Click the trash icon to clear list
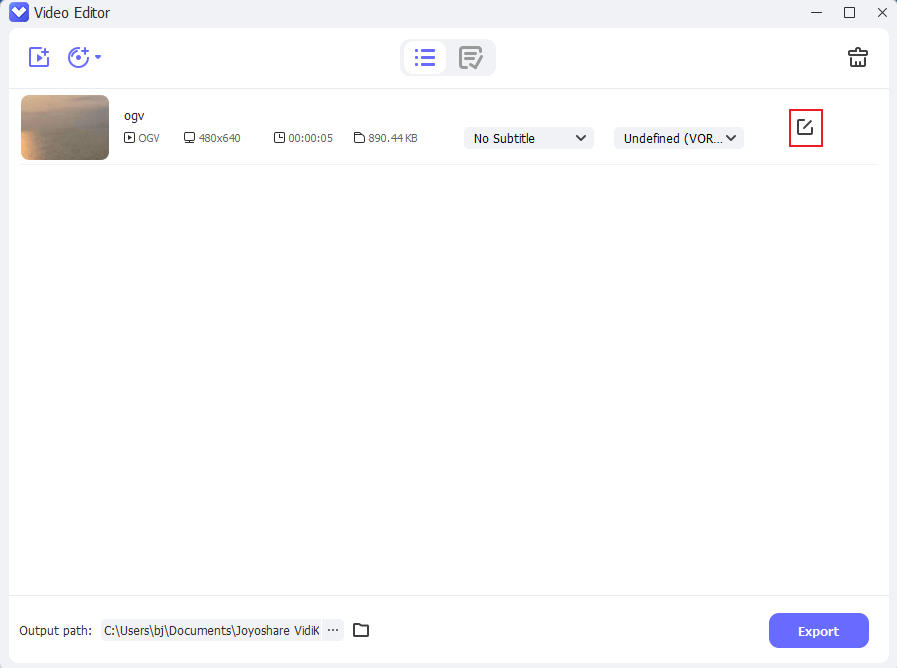The width and height of the screenshot is (897, 668). point(857,57)
